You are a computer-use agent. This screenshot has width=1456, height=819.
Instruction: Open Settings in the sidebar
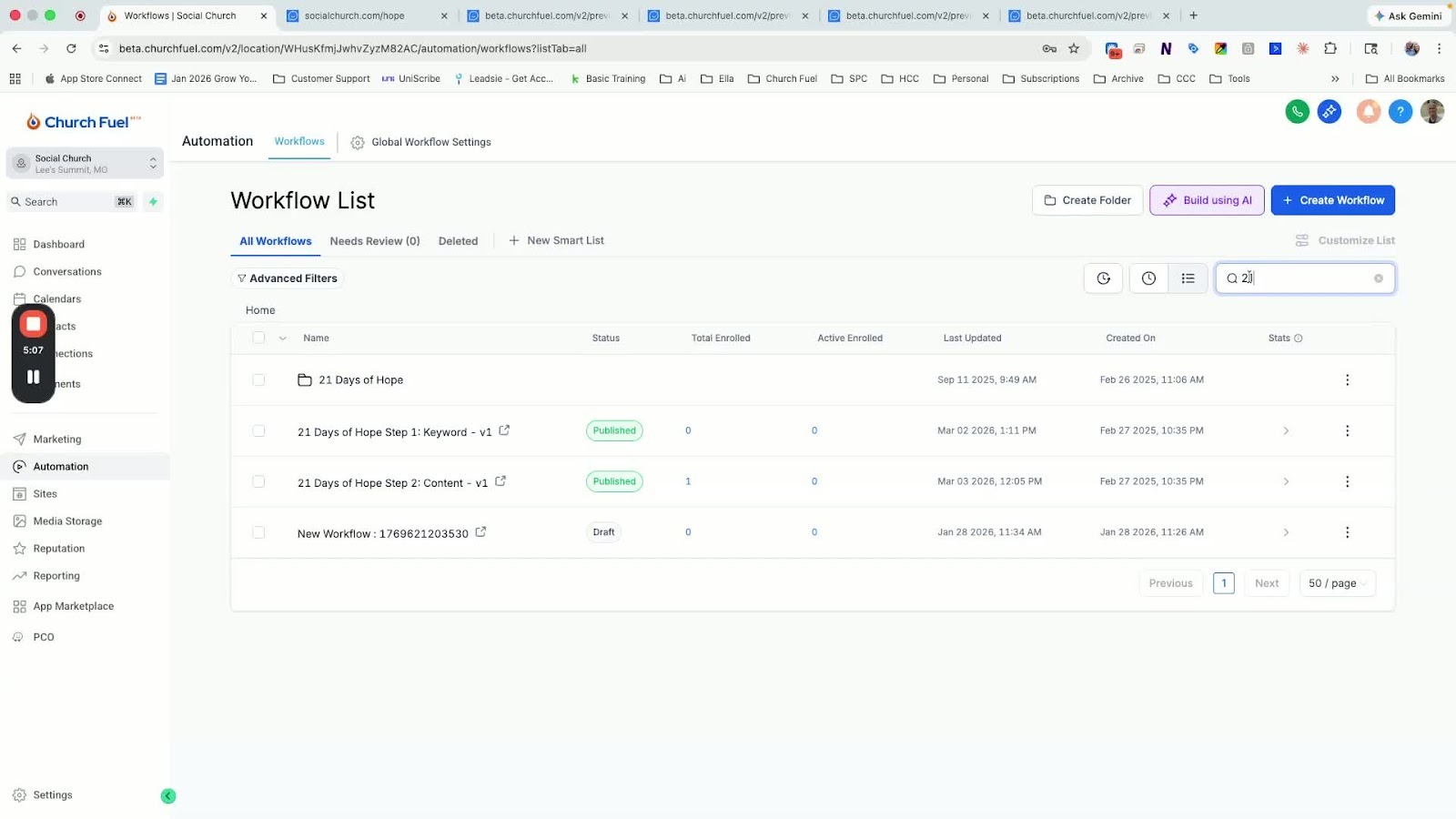tap(53, 795)
